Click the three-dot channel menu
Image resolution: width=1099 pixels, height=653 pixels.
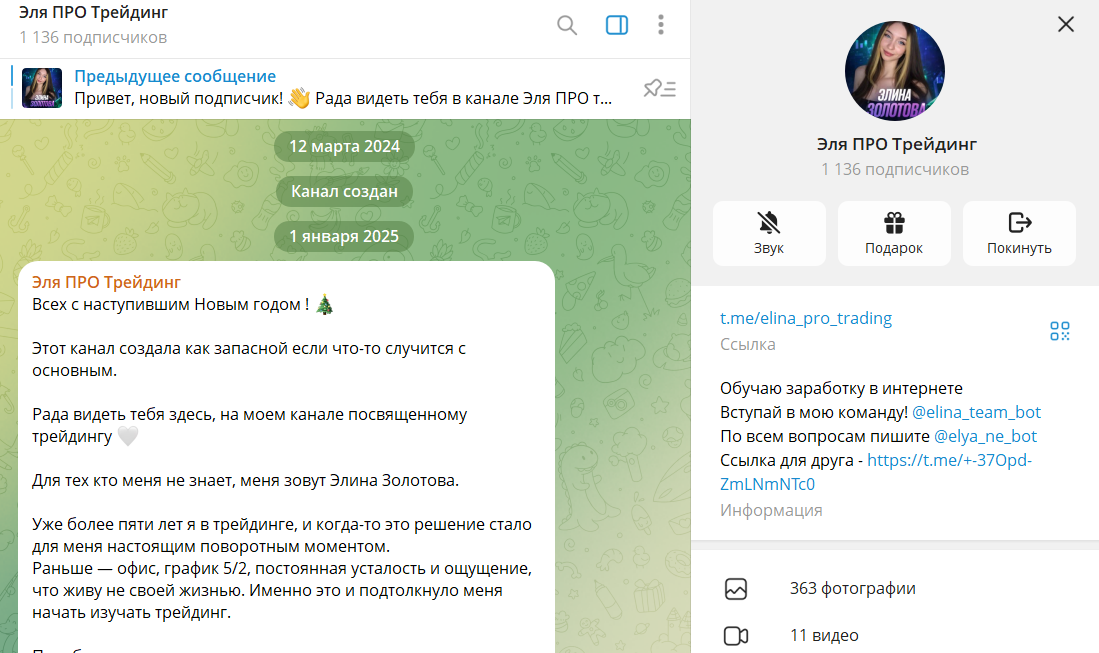point(661,26)
